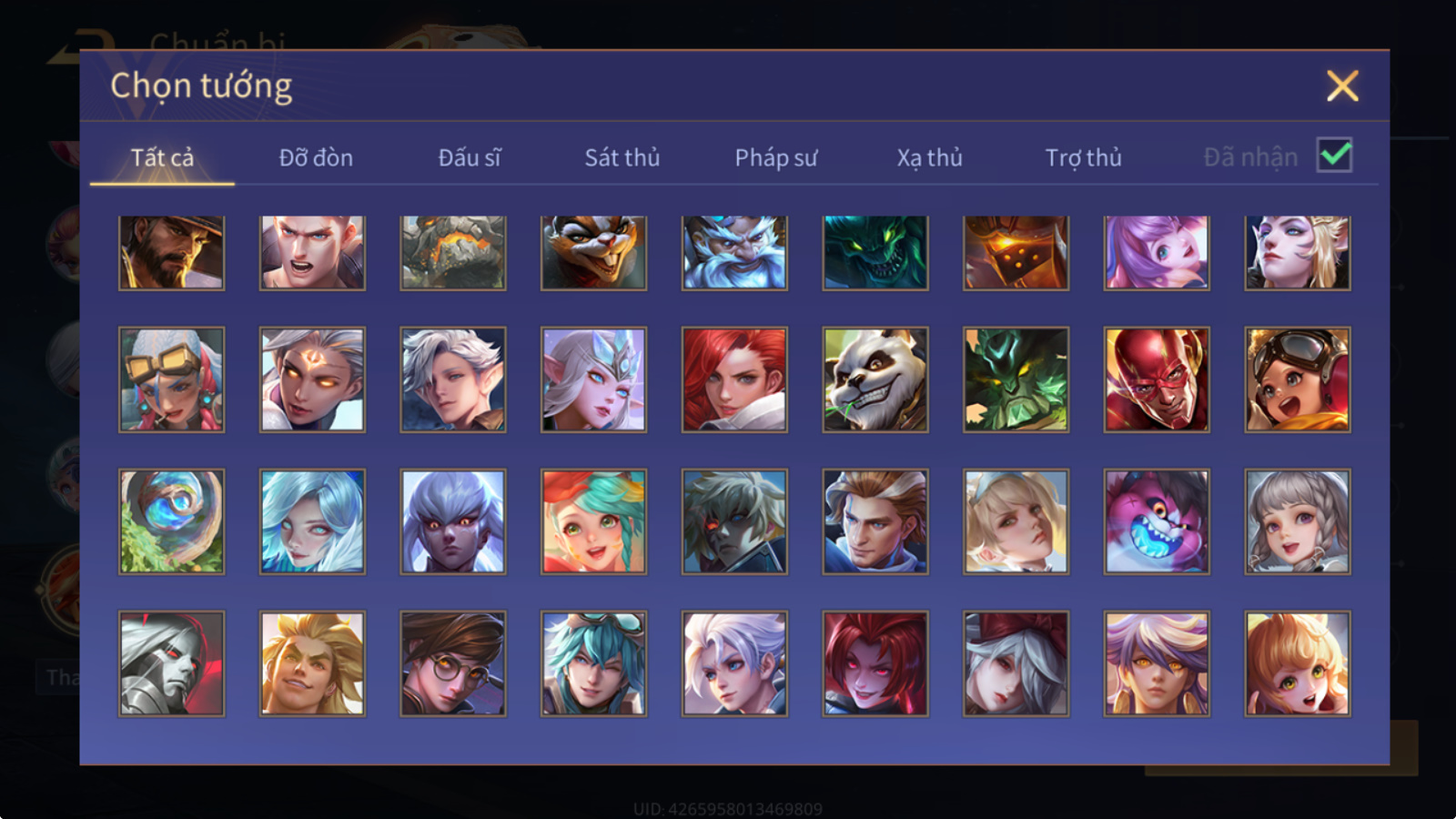Choose the aviator-goggles girl hero
The image size is (1456, 819).
(1298, 379)
